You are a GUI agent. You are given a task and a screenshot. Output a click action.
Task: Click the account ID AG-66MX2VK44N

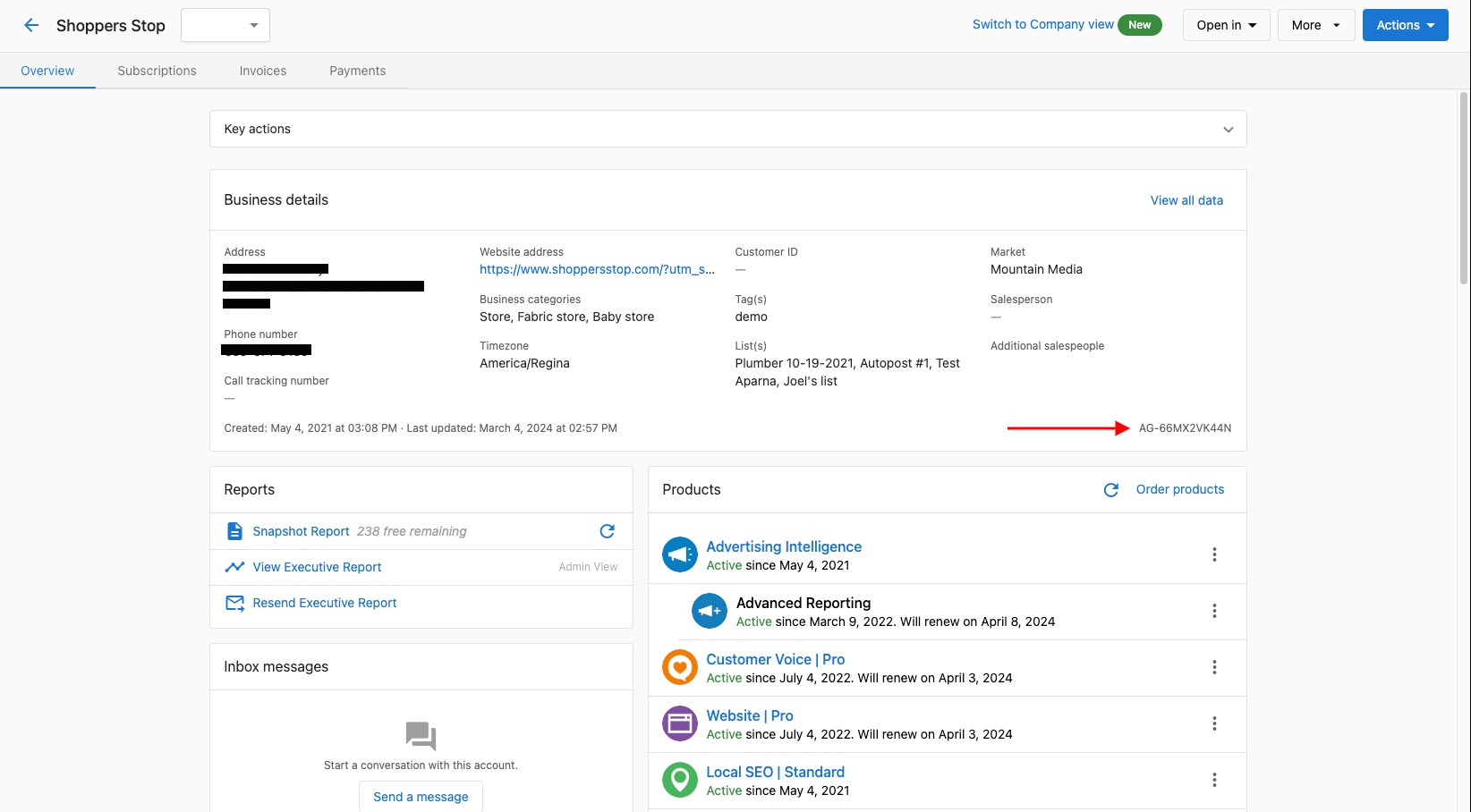pyautogui.click(x=1185, y=428)
